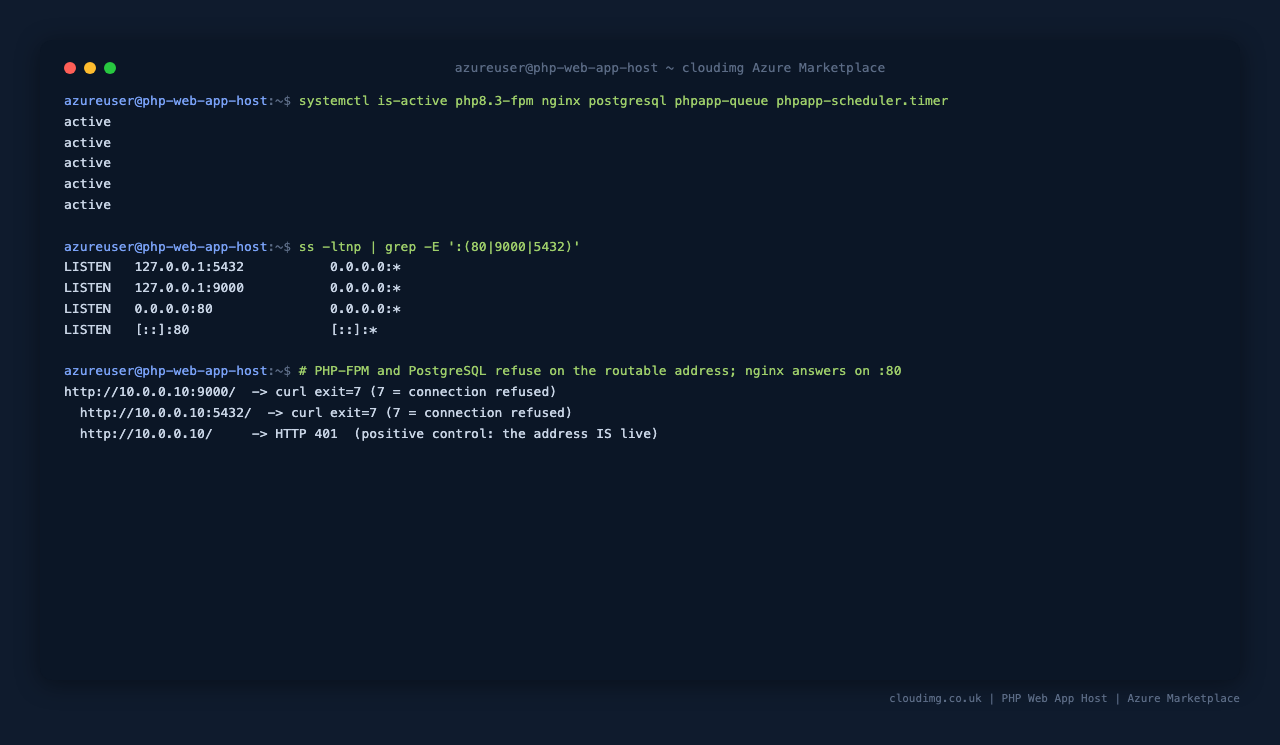Image resolution: width=1280 pixels, height=745 pixels.
Task: Click the '# PHP-FPM and PostgreSQL refuse...' comment
Action: (x=600, y=371)
